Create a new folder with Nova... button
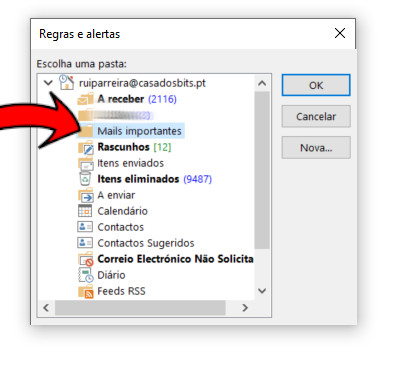This screenshot has width=400, height=384. click(x=316, y=148)
